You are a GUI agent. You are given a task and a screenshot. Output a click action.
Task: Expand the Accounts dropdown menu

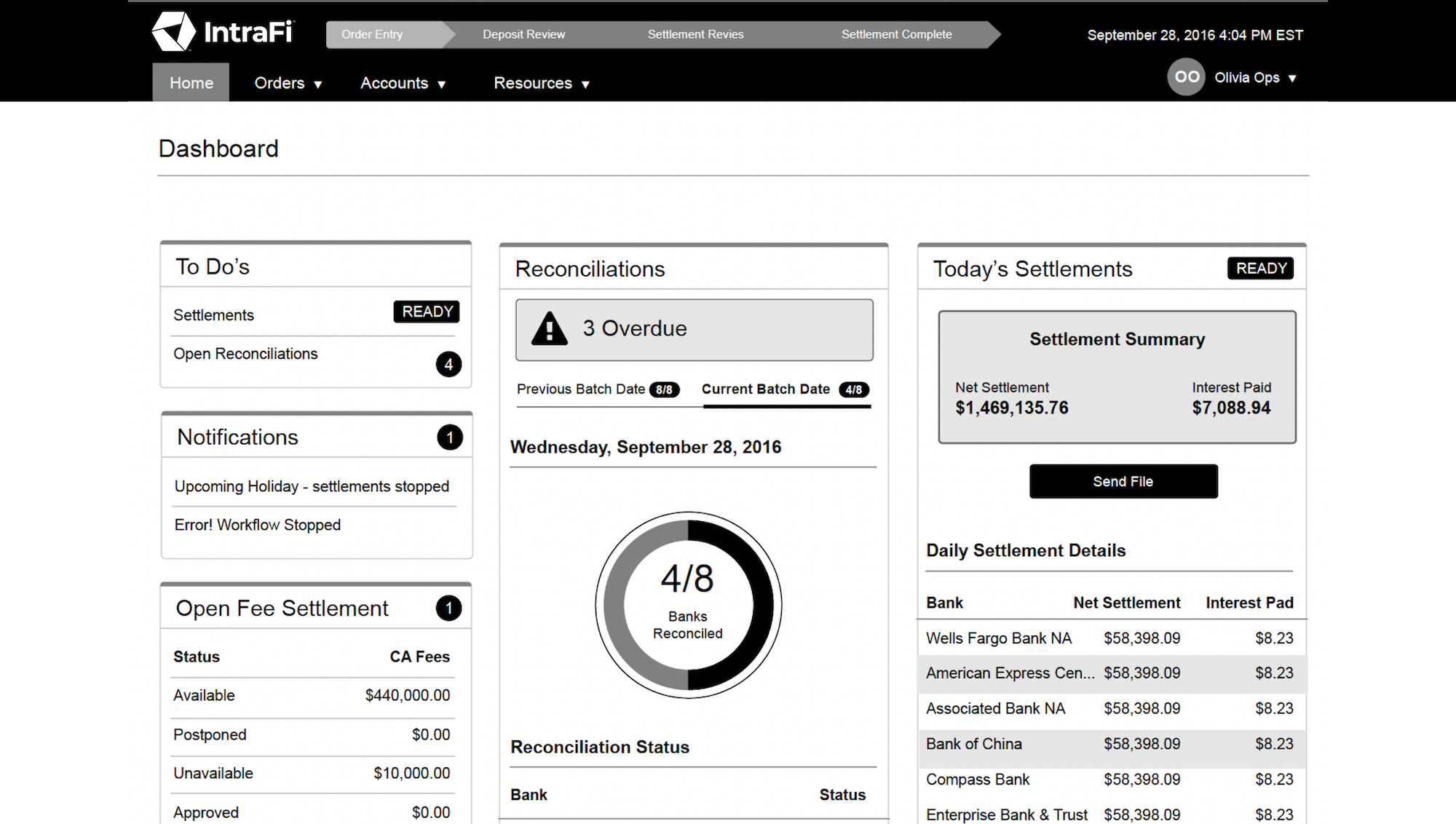[403, 83]
